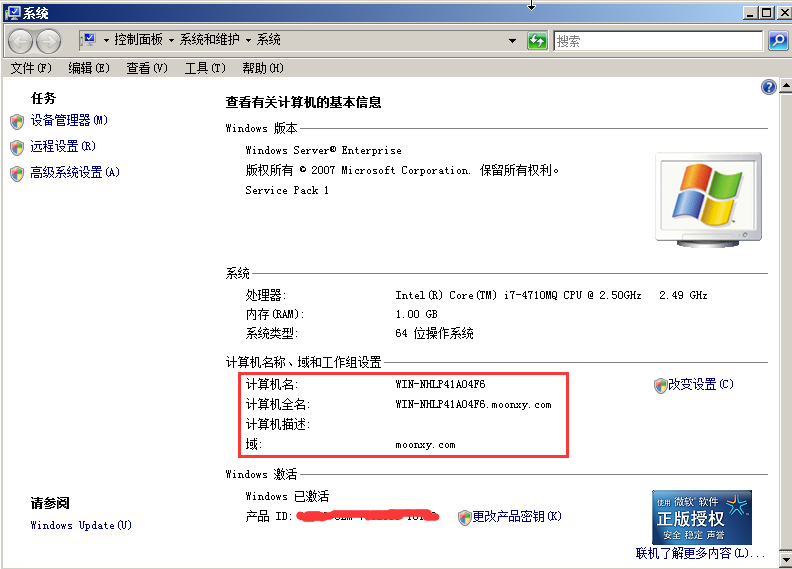Click 联机了解更多内容(L) link
The width and height of the screenshot is (792, 569).
pyautogui.click(x=700, y=553)
